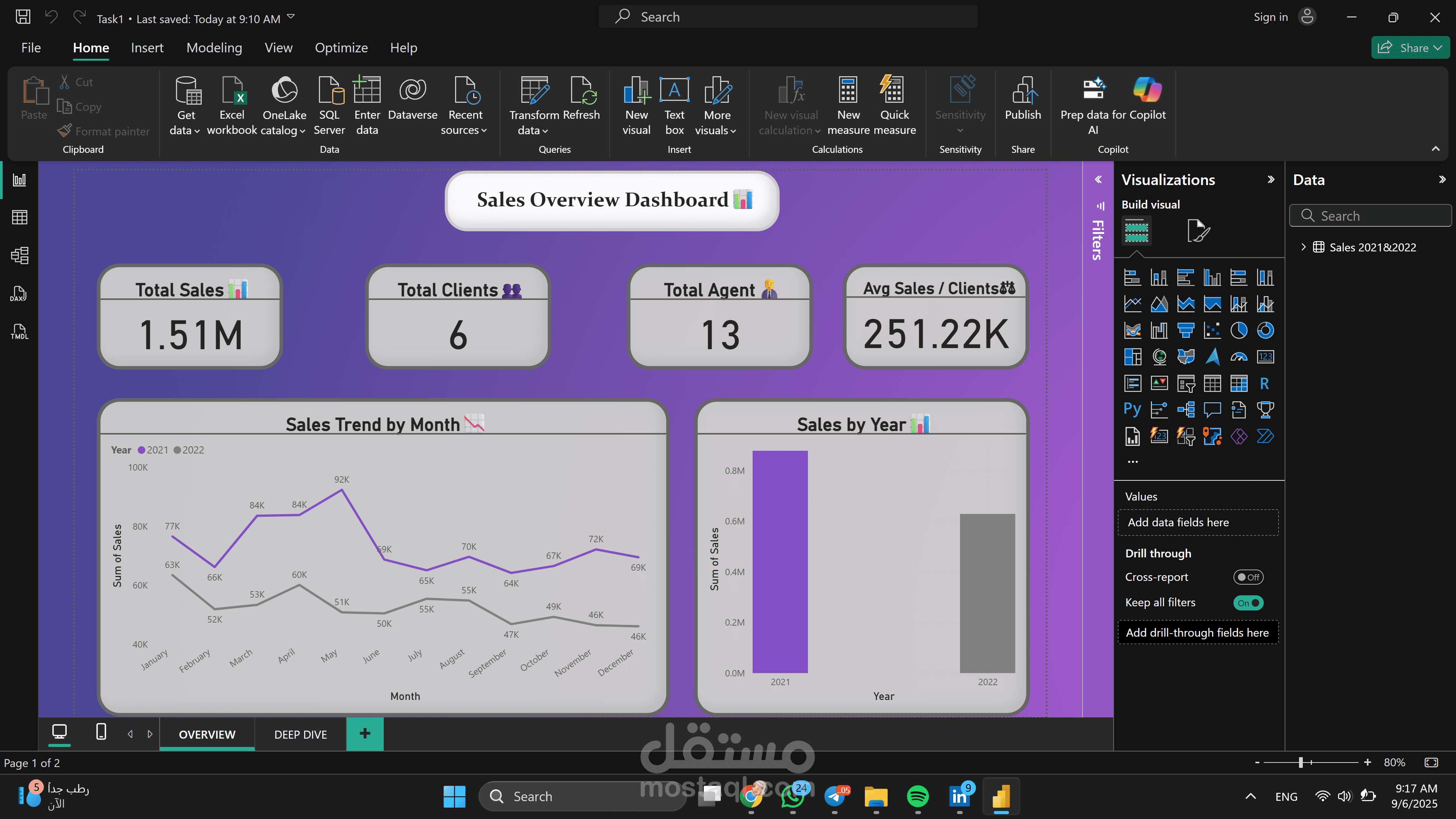Switch to TMDL view in sidebar

point(19,332)
